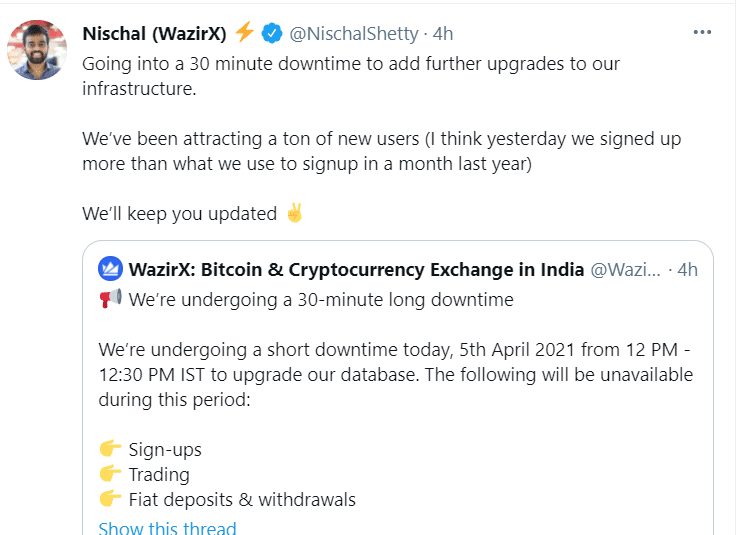The image size is (751, 535).
Task: Click the megaphone emoji in quoted tweet
Action: tap(110, 299)
